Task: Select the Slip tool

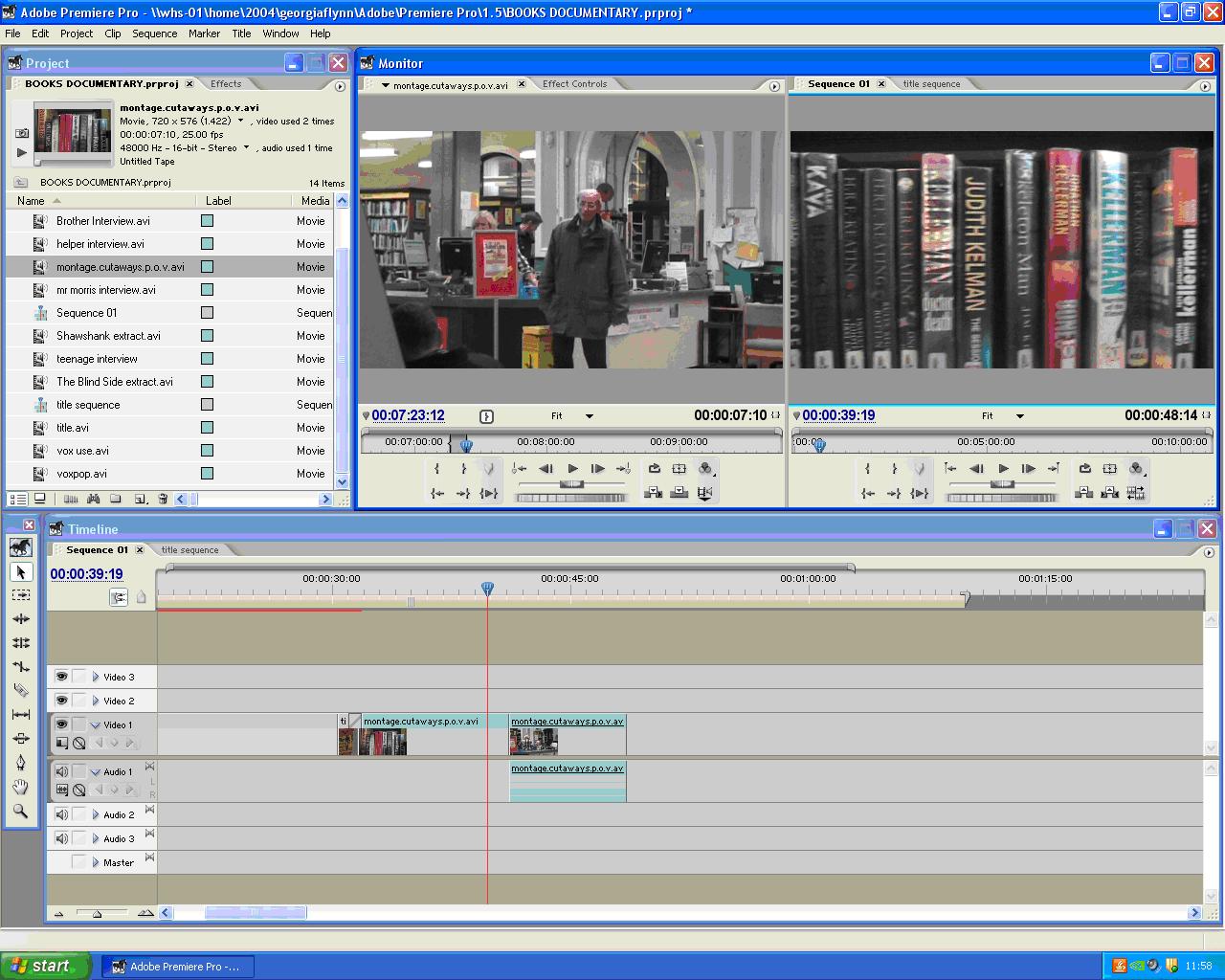Action: (21, 715)
